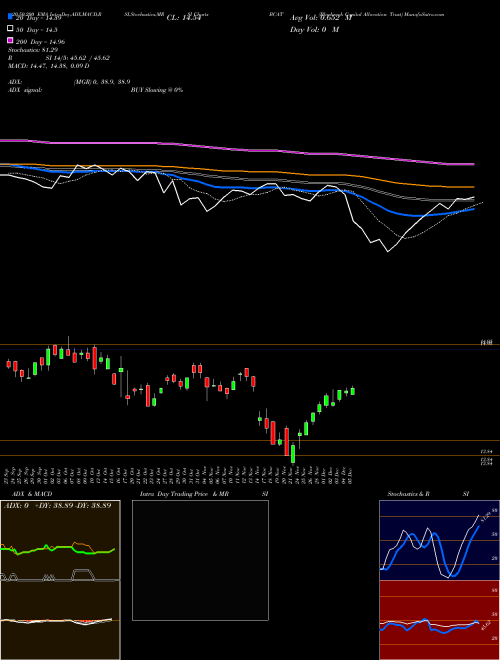Click the 'Stochastics: 81.29' reading
500x660 pixels.
tap(33, 50)
